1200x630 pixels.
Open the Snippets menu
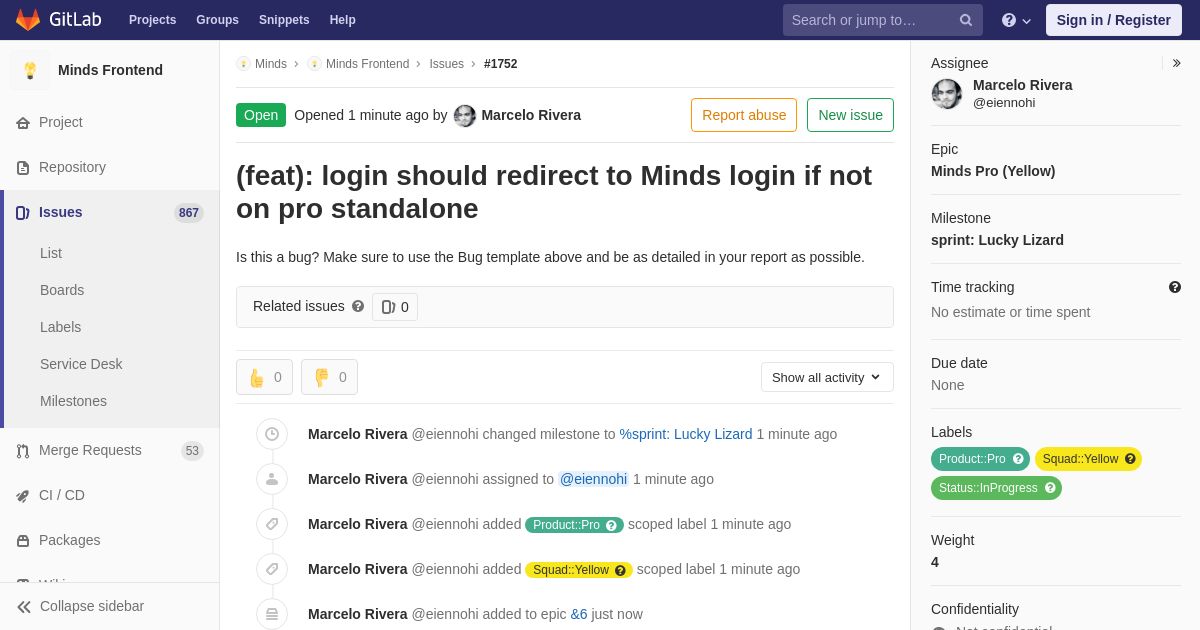[x=284, y=20]
